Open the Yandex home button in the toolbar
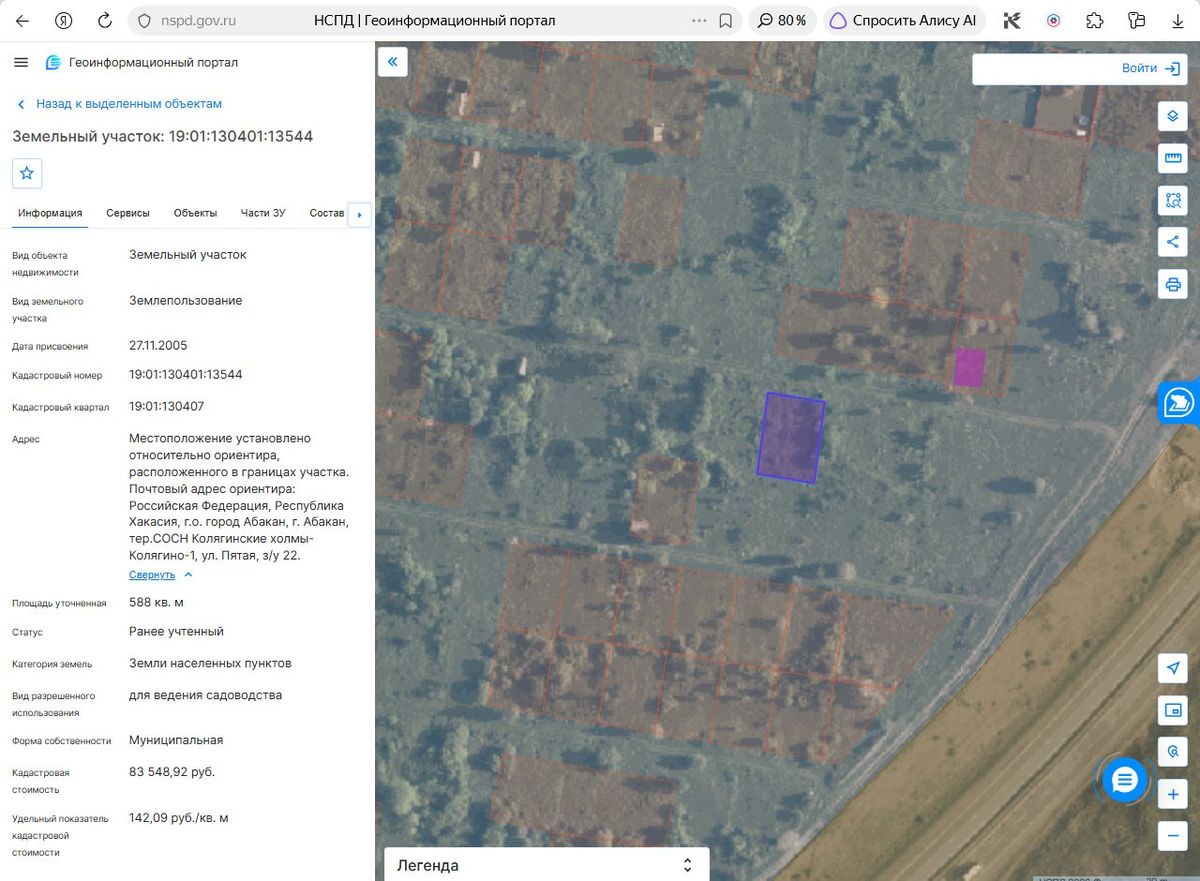 64,20
